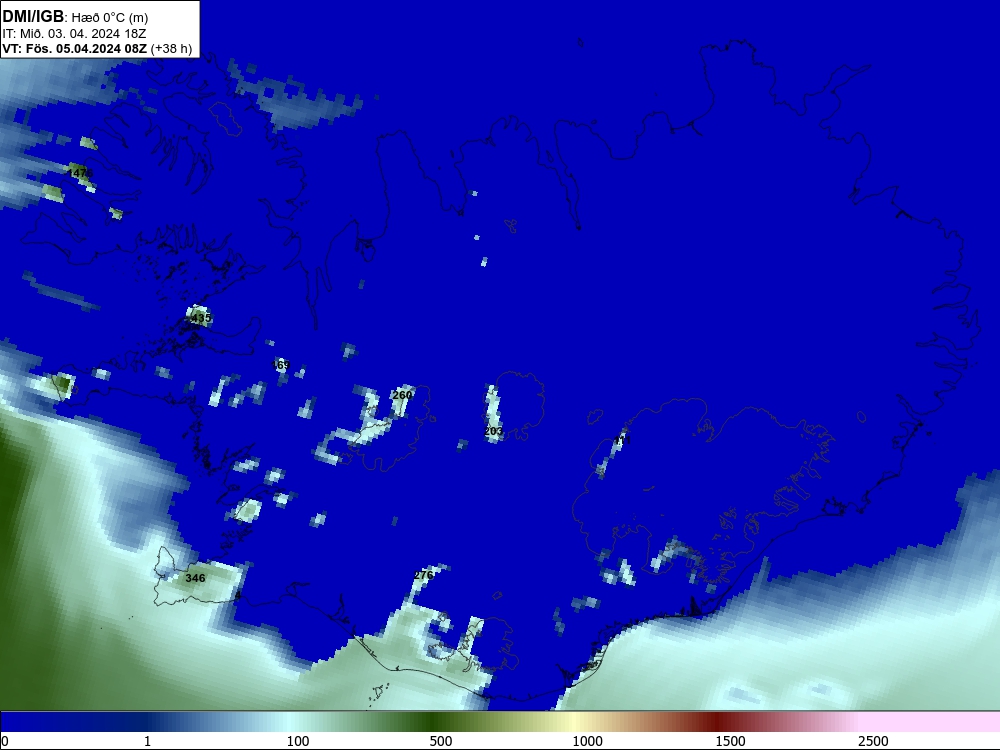The width and height of the screenshot is (1000, 750).
Task: Click the 0 tick on the color scale
Action: pos(5,741)
